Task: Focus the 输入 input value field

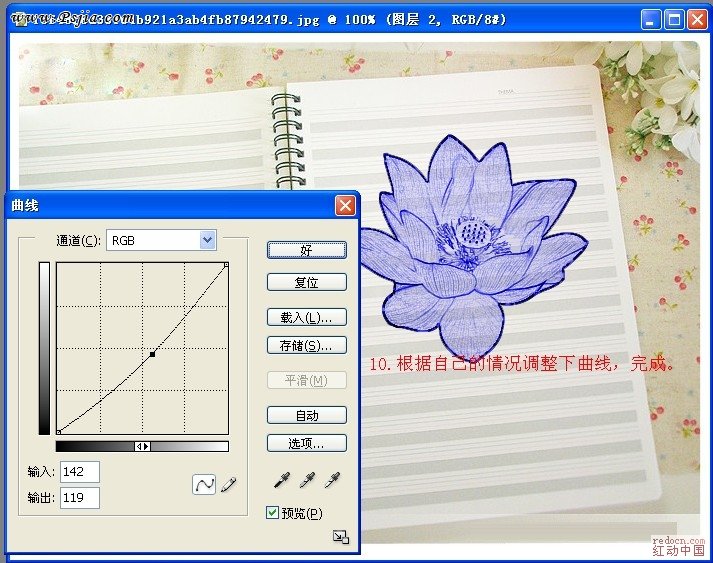Action: pyautogui.click(x=80, y=472)
